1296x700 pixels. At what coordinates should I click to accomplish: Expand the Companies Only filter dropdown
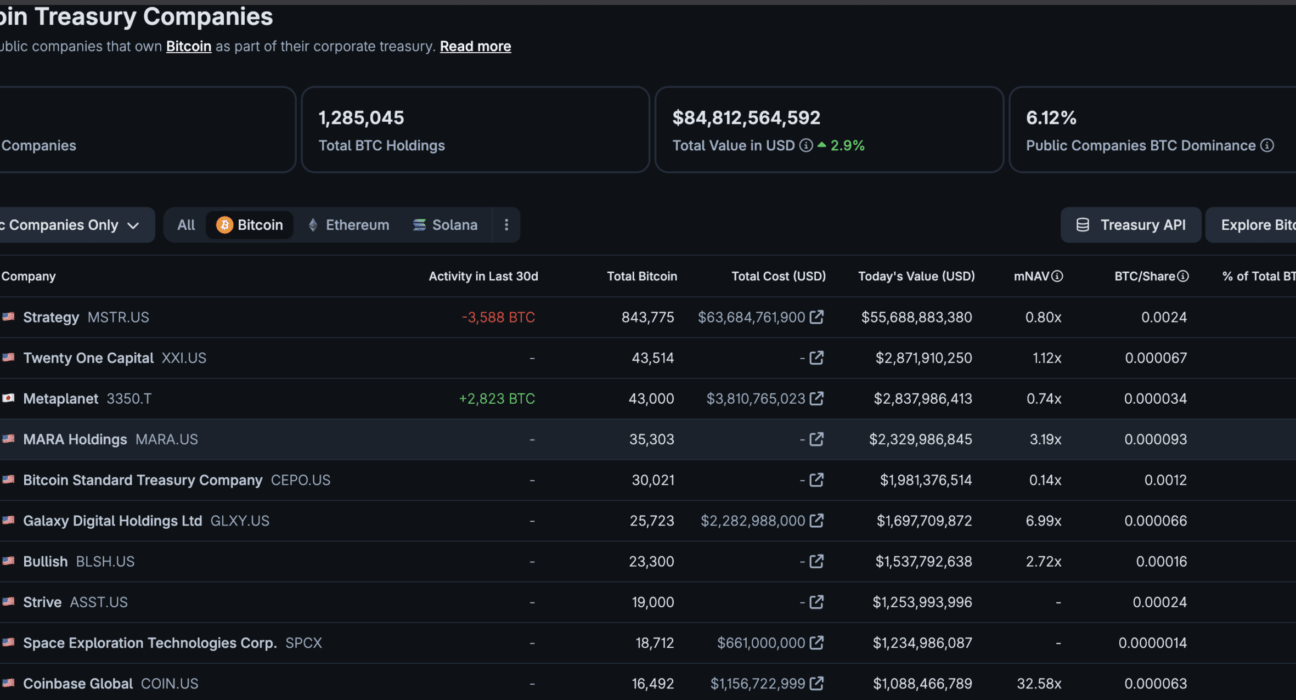click(75, 225)
